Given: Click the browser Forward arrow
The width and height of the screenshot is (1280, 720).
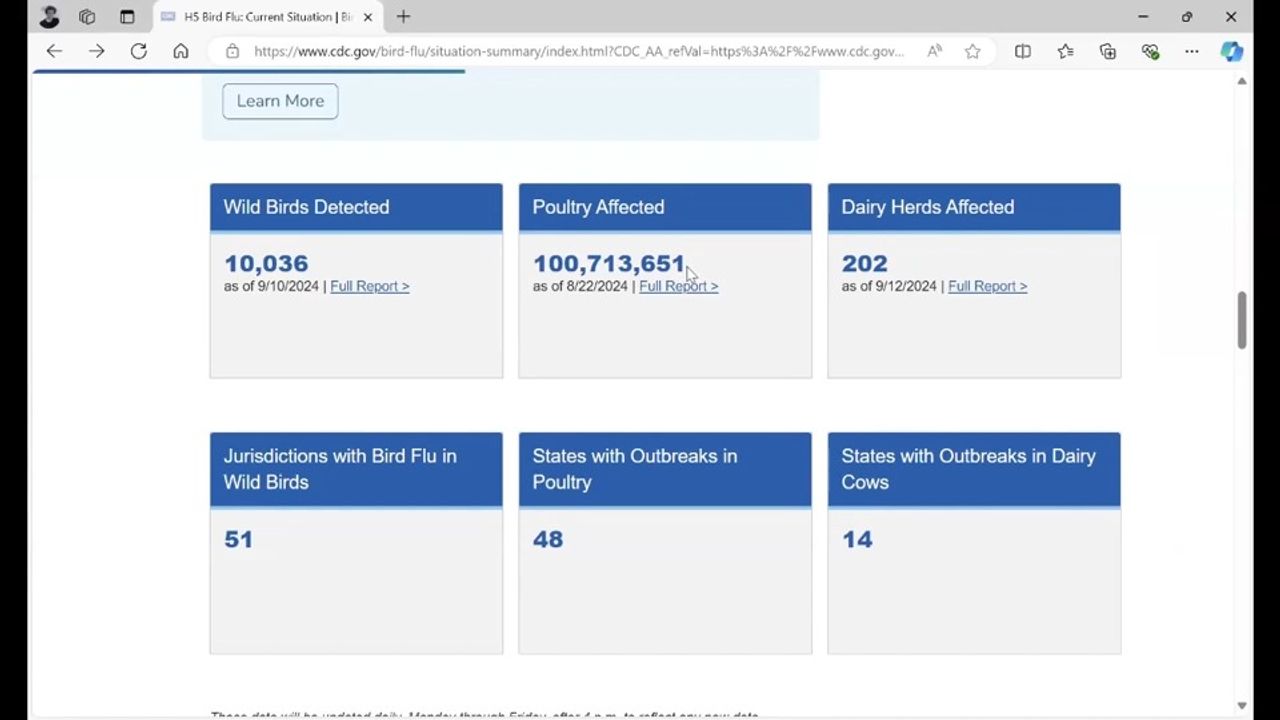Looking at the screenshot, I should (96, 51).
